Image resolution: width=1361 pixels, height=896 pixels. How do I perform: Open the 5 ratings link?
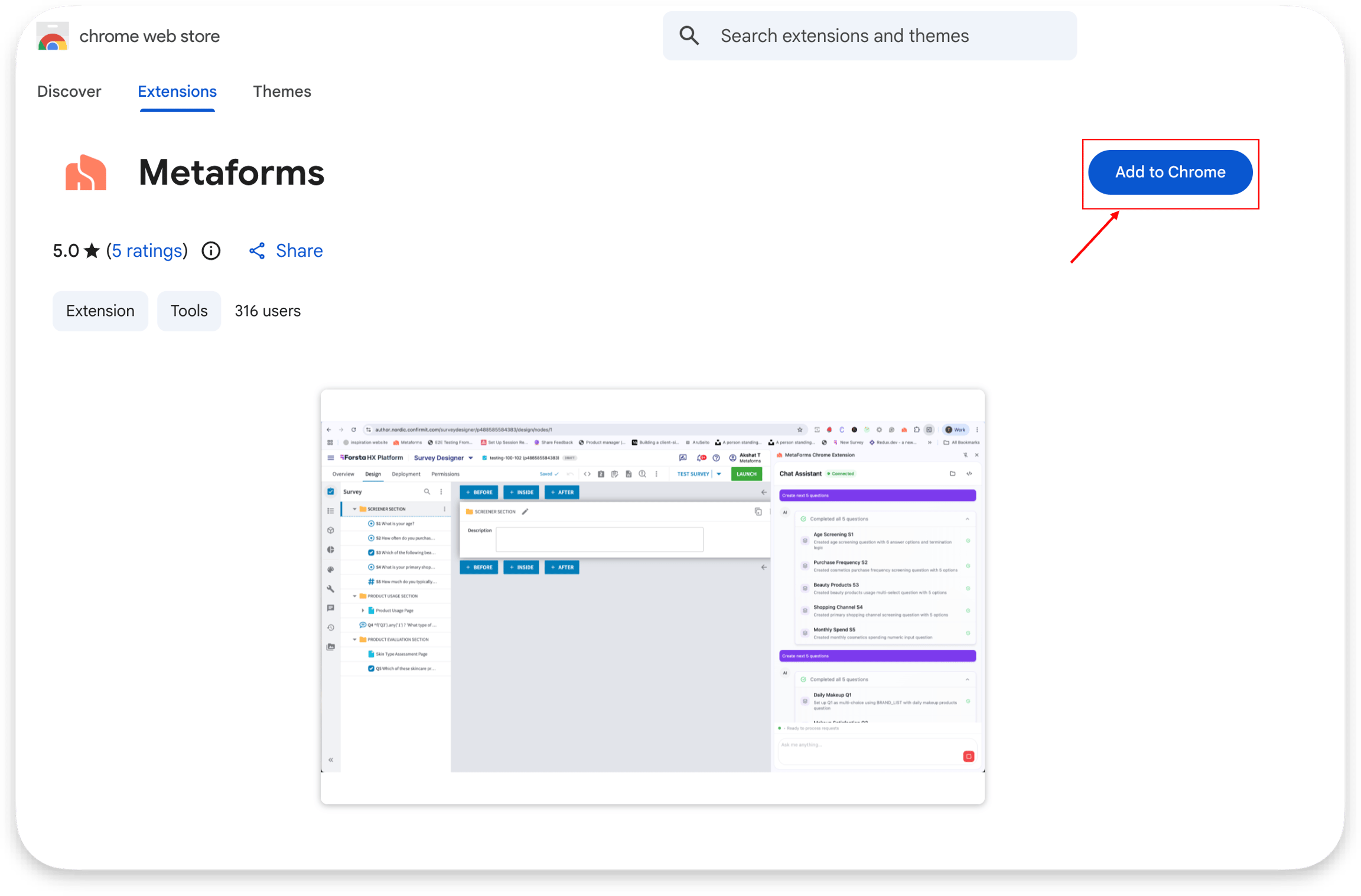point(147,251)
